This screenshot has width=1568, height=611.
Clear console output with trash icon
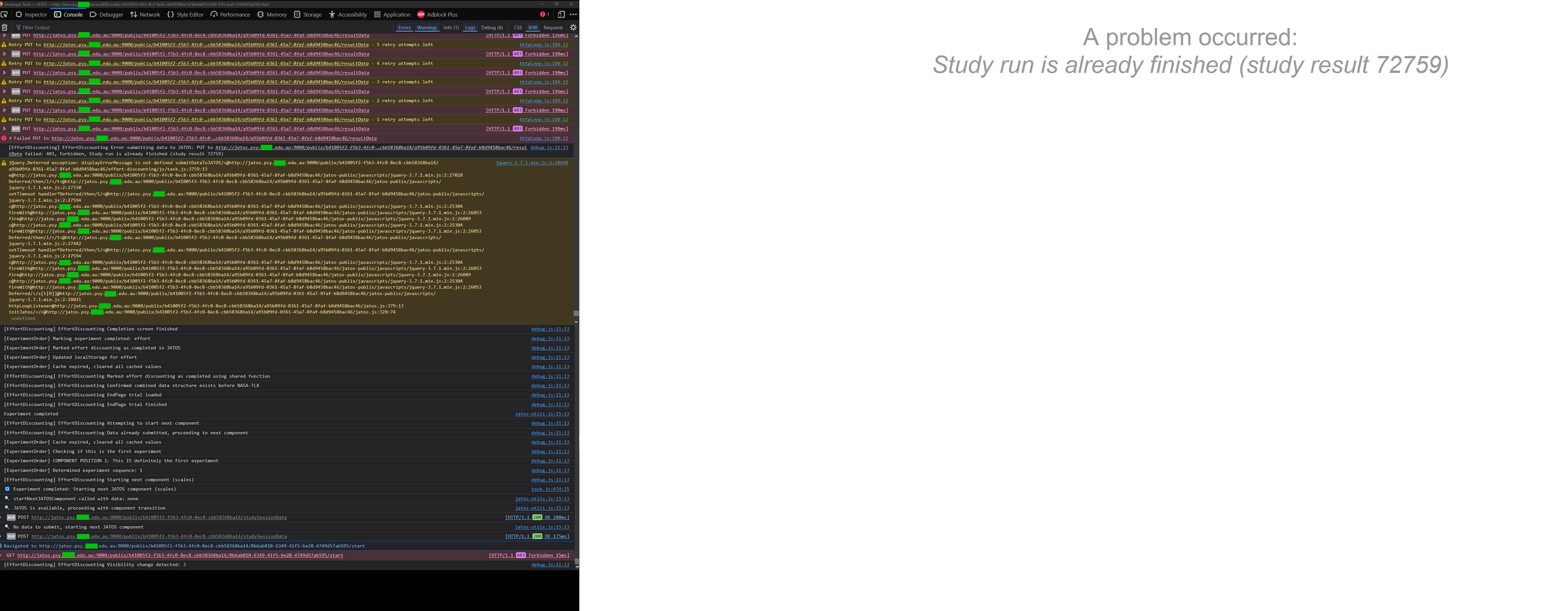[5, 27]
